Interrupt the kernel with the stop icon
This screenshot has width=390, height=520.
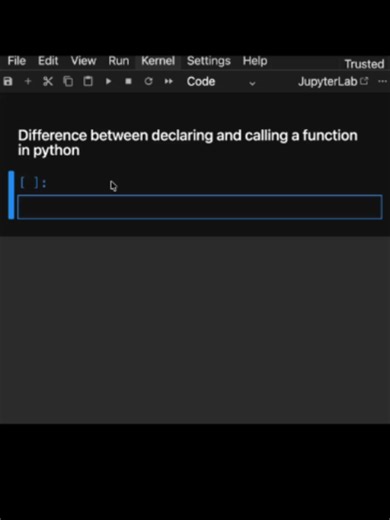click(128, 81)
